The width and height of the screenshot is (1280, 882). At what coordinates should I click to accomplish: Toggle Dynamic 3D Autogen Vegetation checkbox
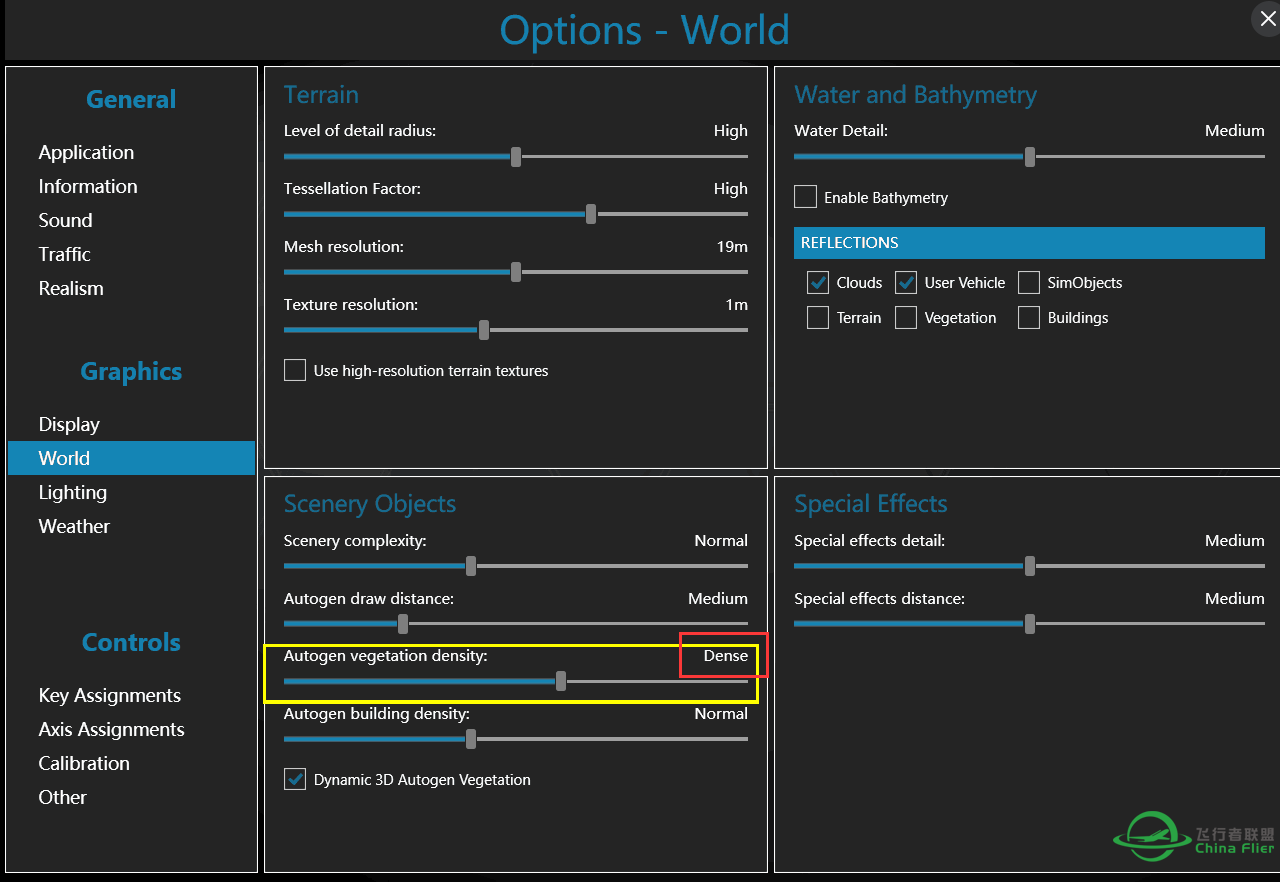295,779
